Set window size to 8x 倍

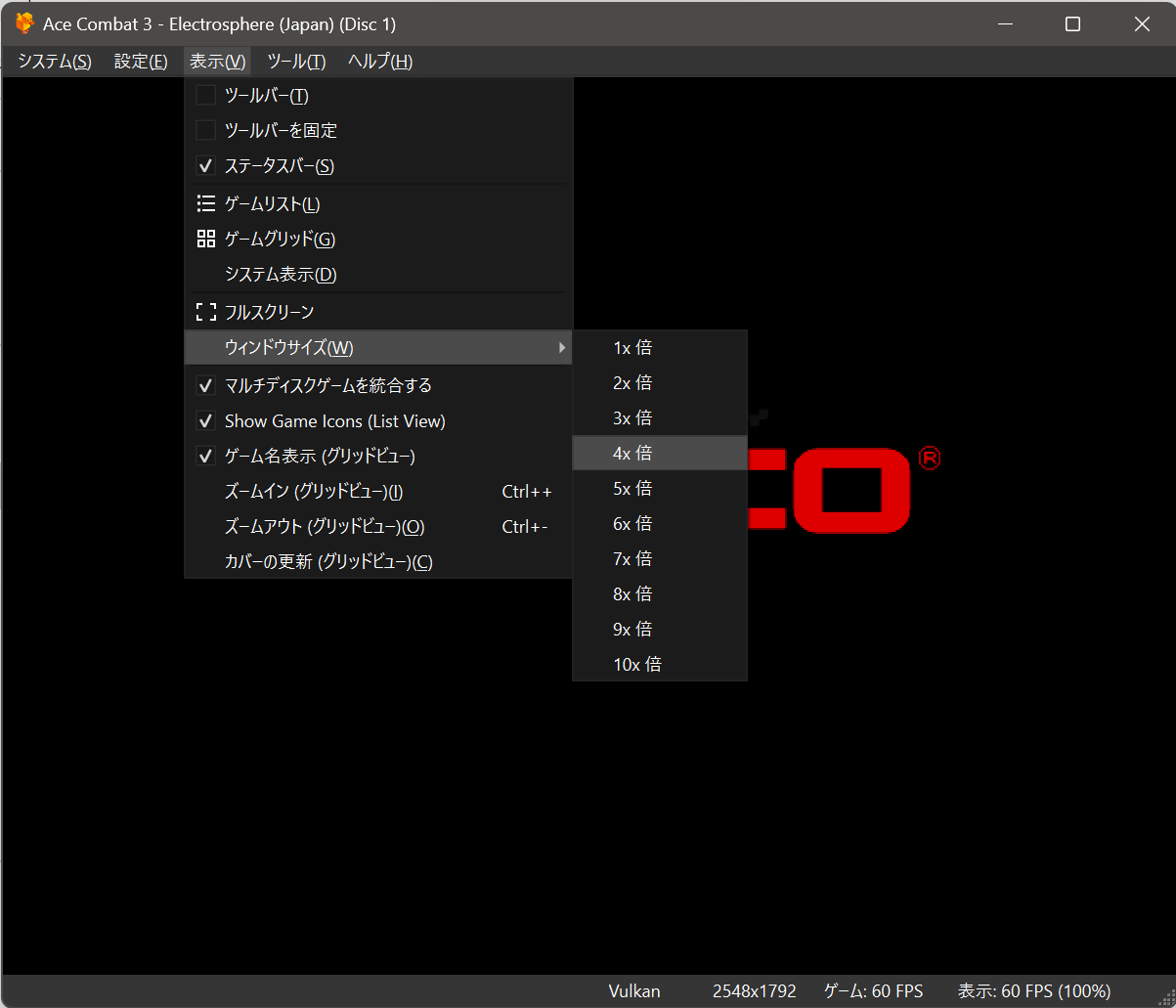point(660,594)
